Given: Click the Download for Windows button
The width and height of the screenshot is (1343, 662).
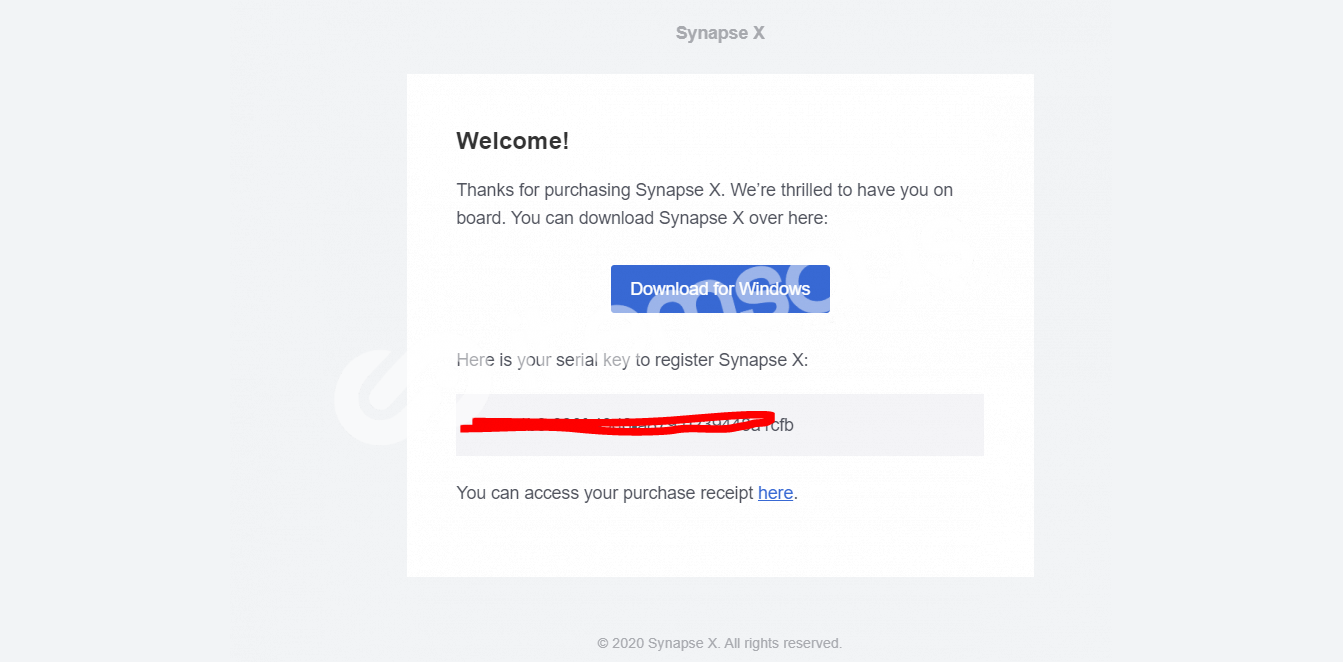Looking at the screenshot, I should 720,289.
